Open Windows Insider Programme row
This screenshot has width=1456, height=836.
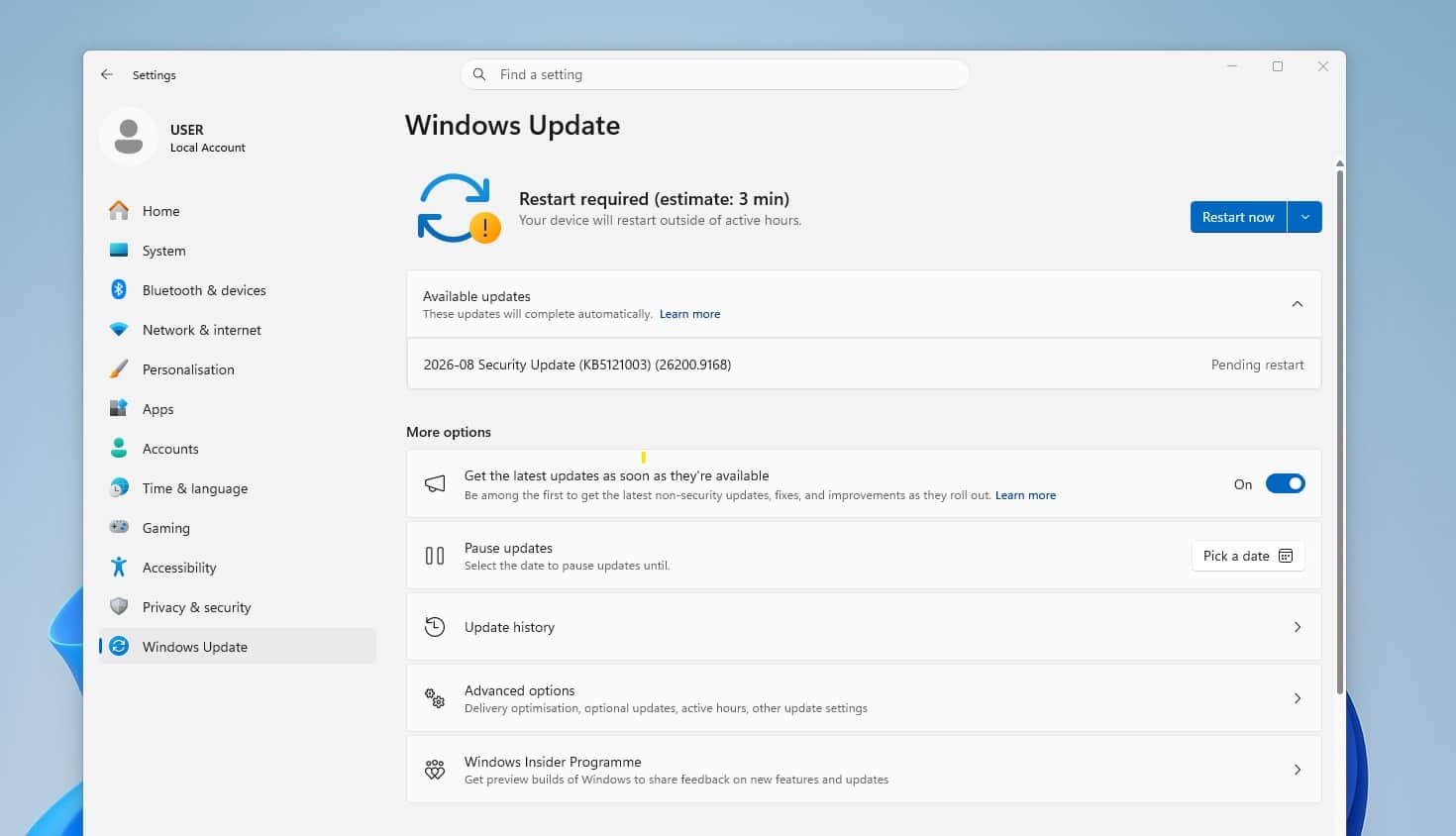click(x=864, y=770)
